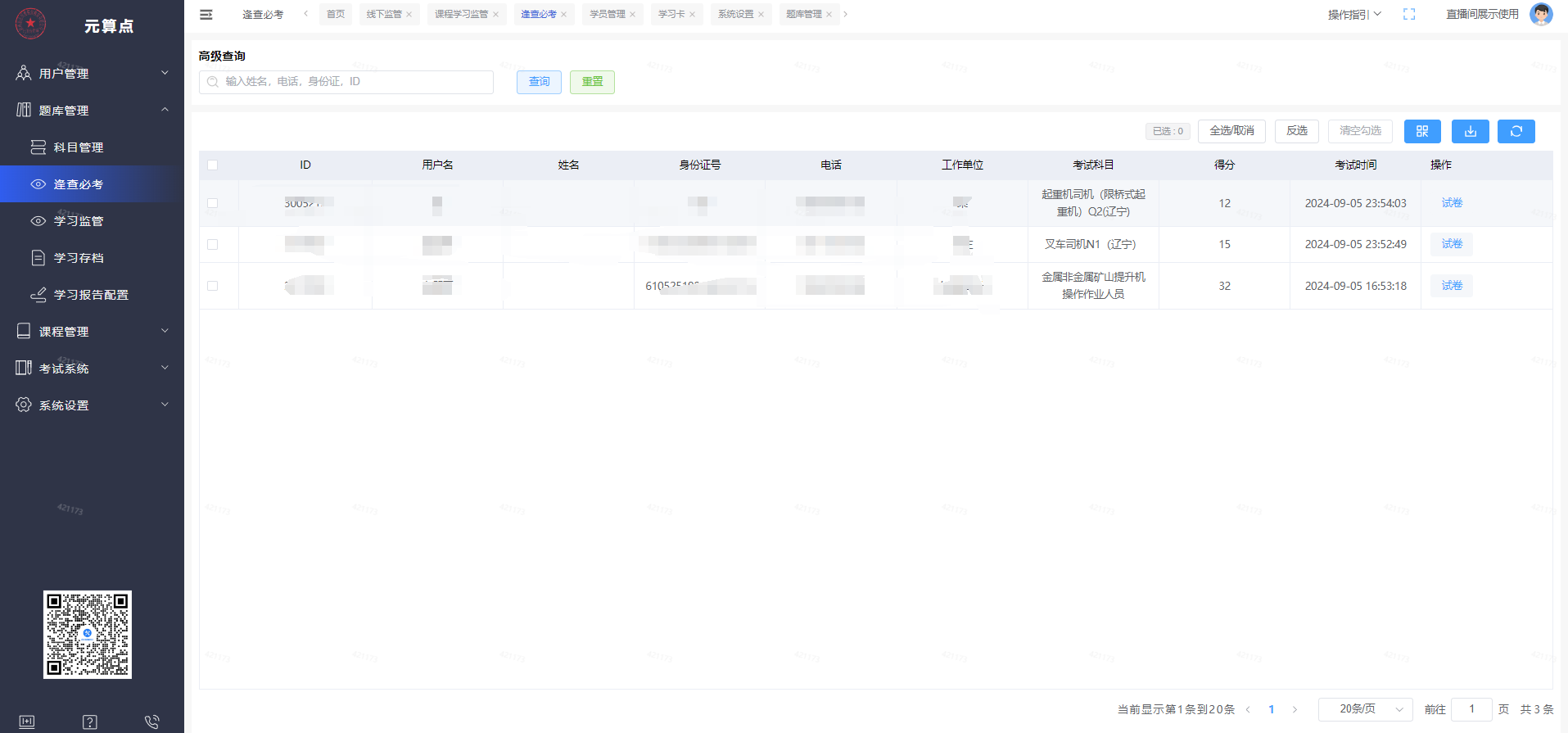The image size is (1568, 733).
Task: Switch to the 首页 tab
Action: 336,15
